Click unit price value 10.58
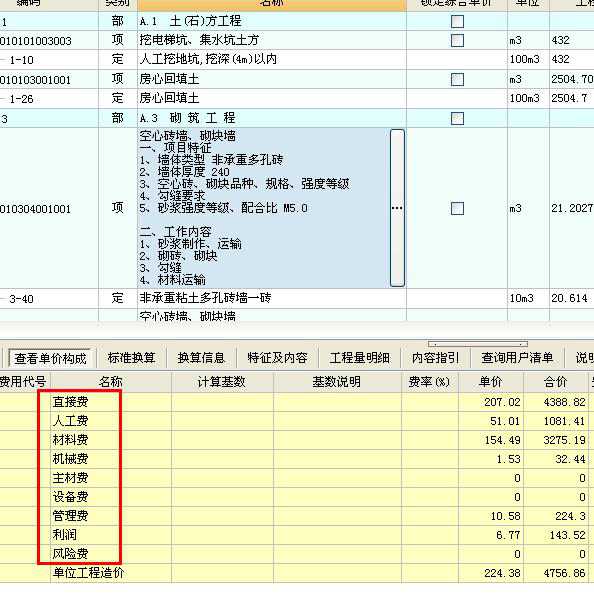Image resolution: width=594 pixels, height=594 pixels. 505,516
